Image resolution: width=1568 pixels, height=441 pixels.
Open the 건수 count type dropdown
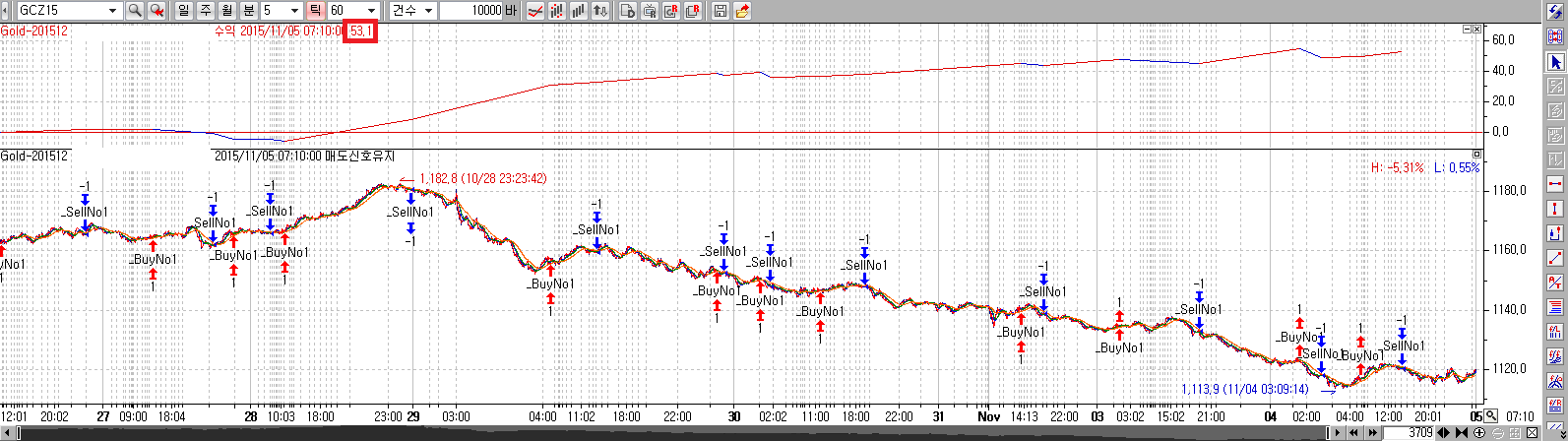pos(427,11)
